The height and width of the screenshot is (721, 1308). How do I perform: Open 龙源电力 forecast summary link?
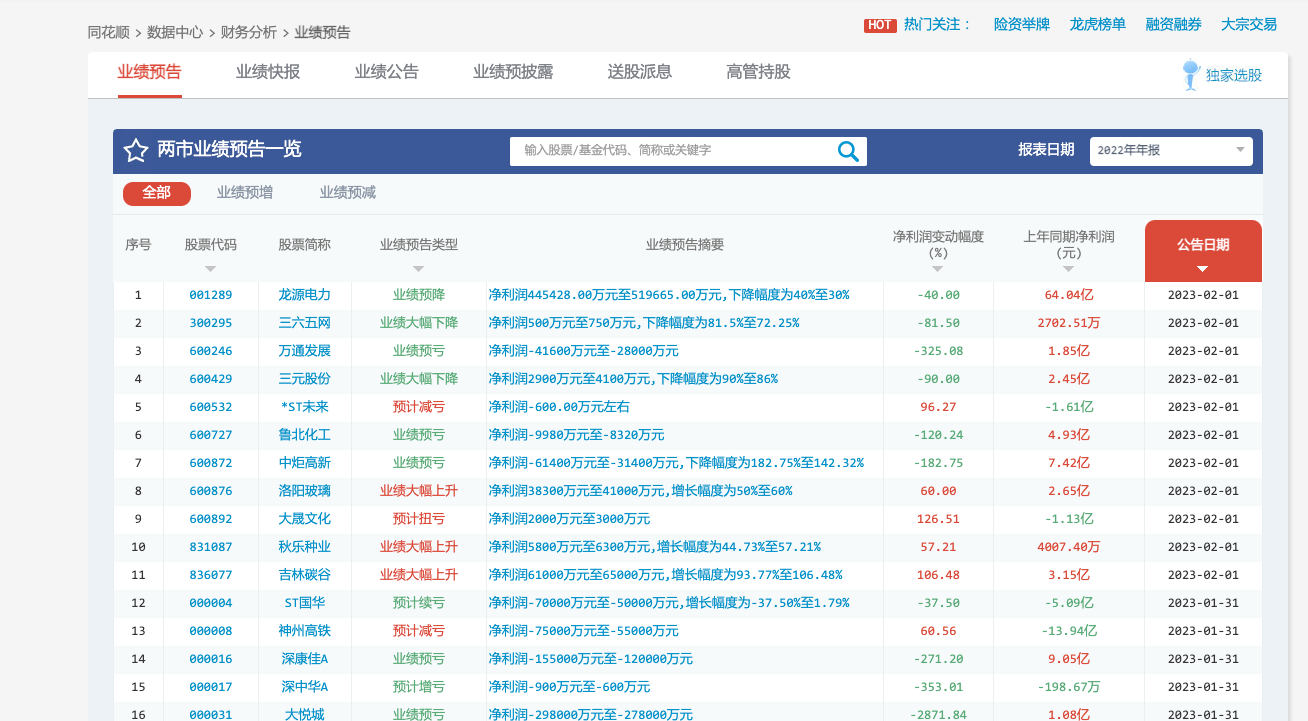point(669,295)
